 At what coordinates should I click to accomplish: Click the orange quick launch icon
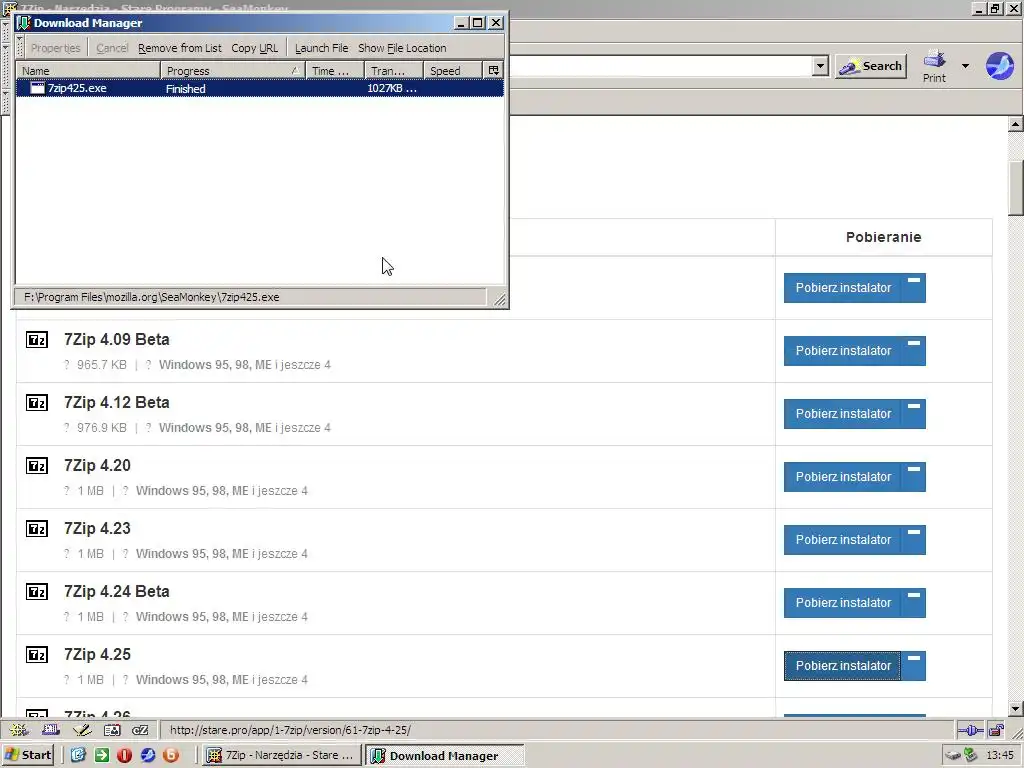171,755
